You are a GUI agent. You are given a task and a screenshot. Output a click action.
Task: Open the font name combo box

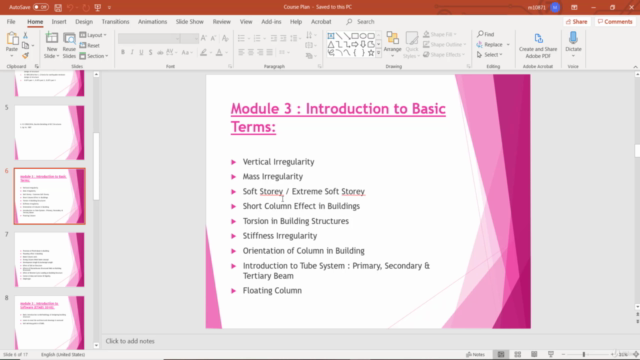pyautogui.click(x=149, y=38)
